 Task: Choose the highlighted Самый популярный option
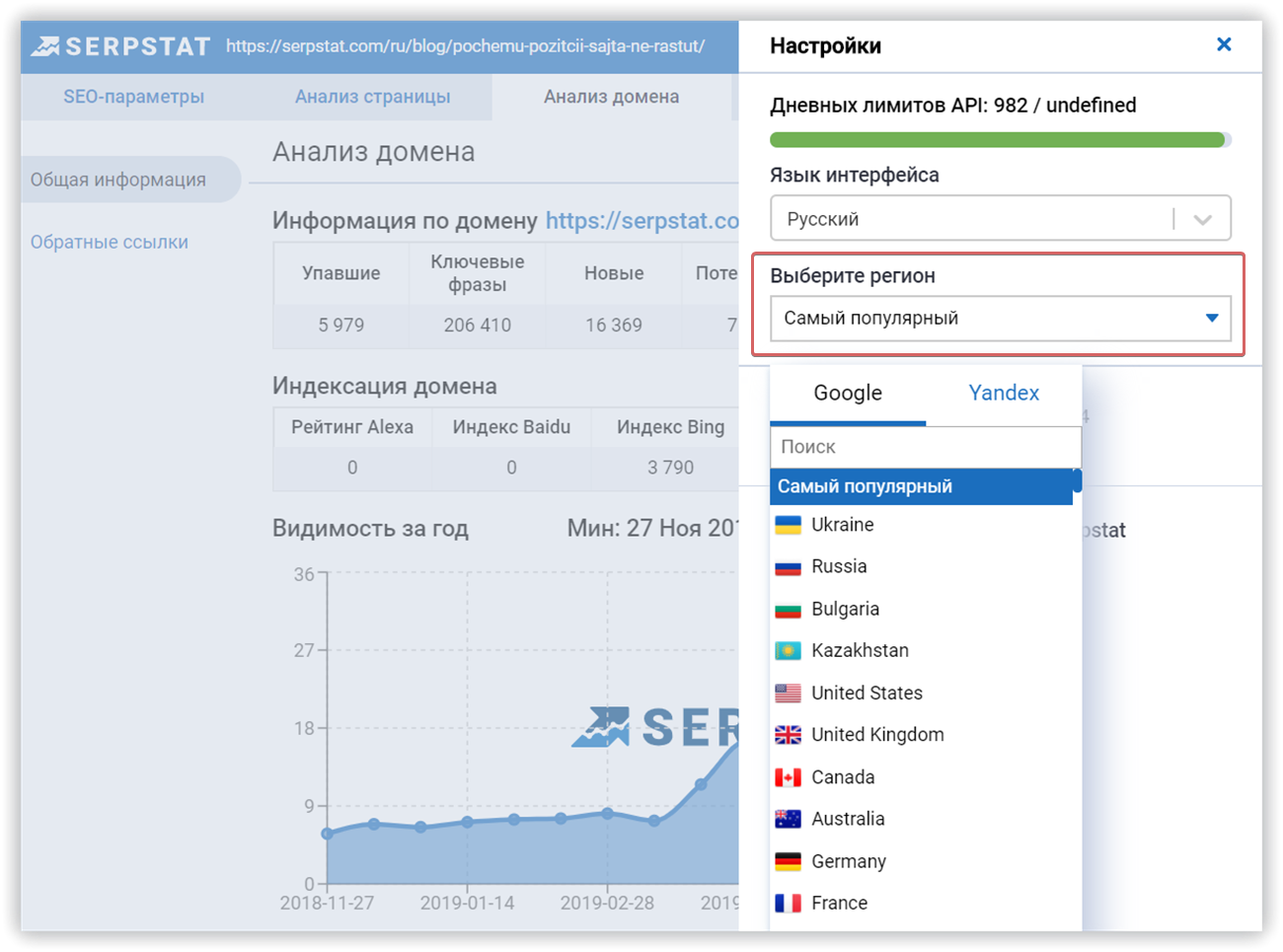coord(921,486)
